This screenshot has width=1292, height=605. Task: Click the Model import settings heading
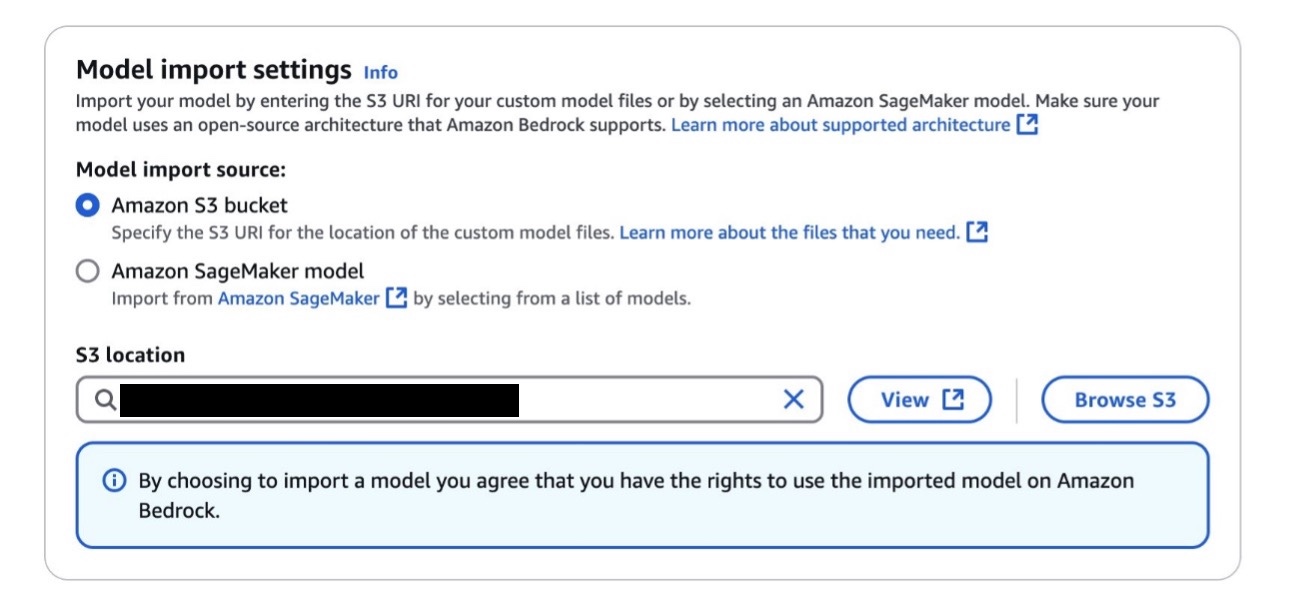(x=214, y=70)
